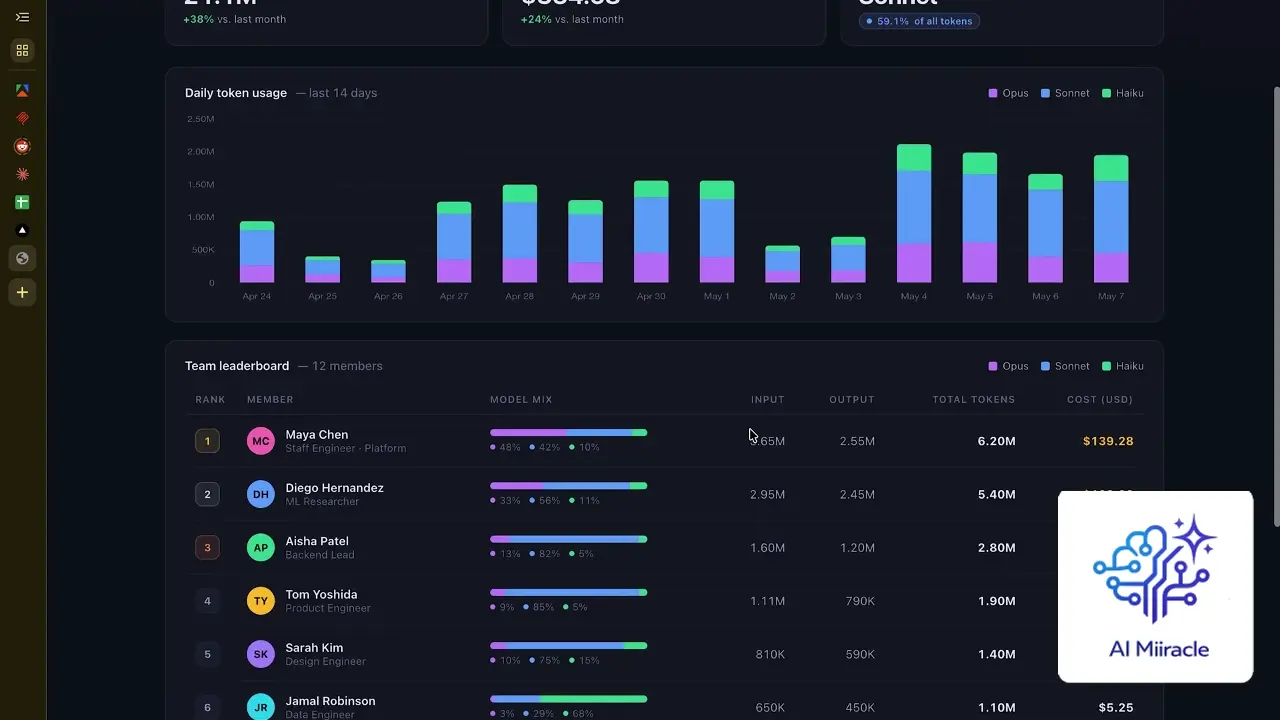Click the OUTPUT column header
Viewport: 1280px width, 720px height.
852,400
